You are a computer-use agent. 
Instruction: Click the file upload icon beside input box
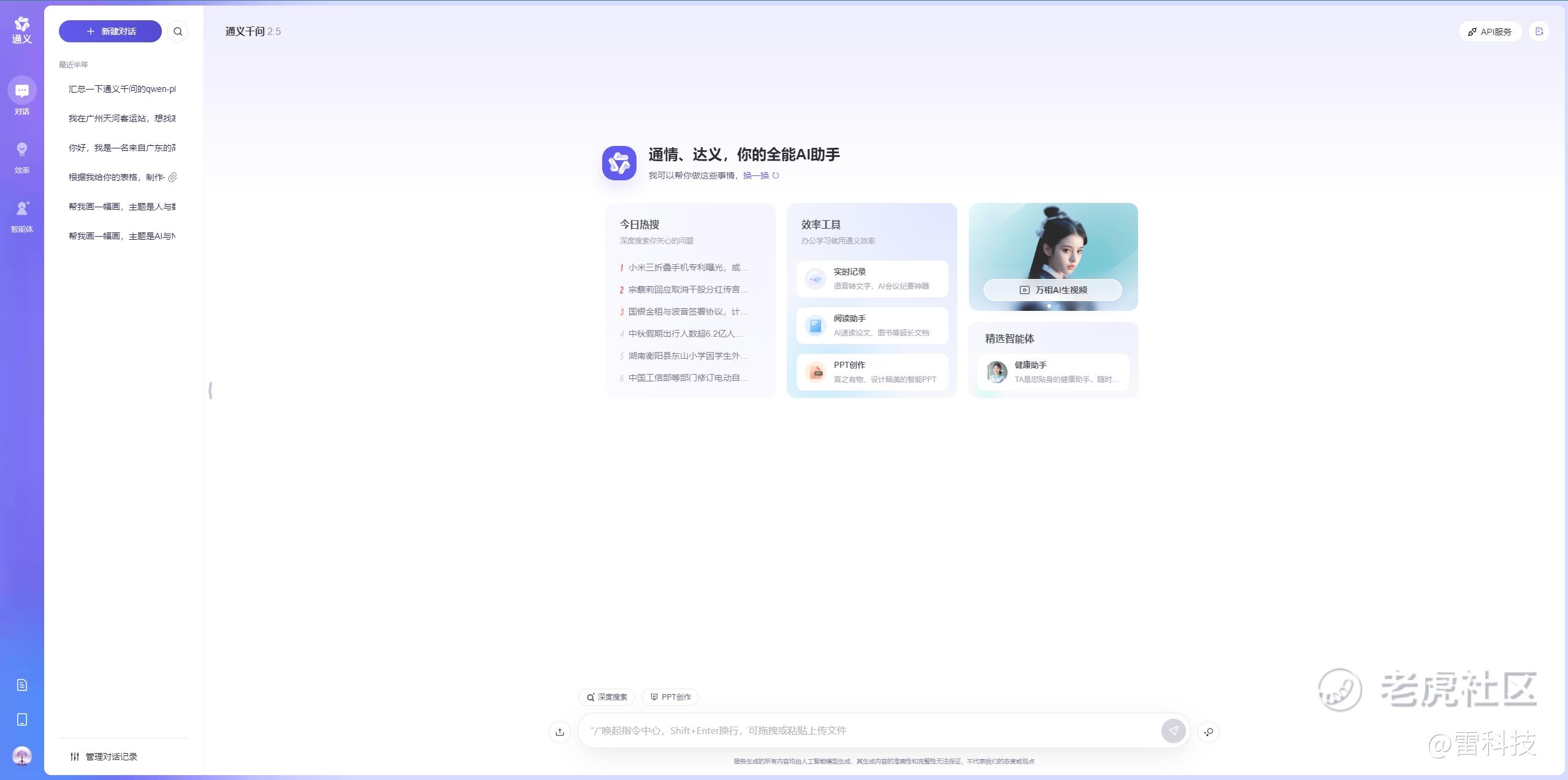(559, 731)
